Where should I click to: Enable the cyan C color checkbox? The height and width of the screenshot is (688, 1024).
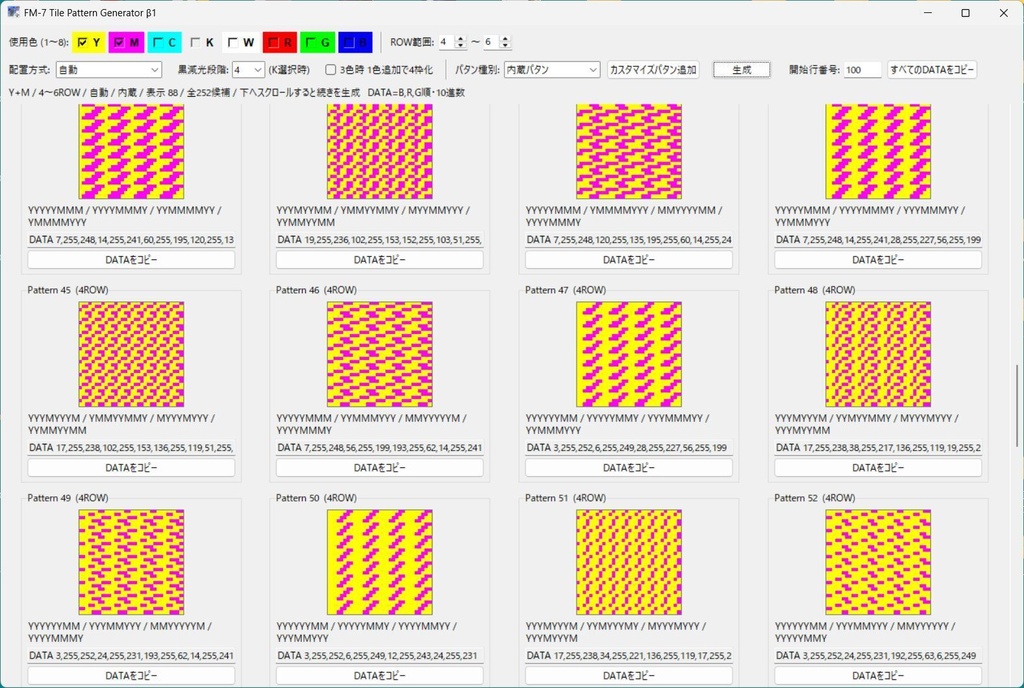click(x=157, y=42)
